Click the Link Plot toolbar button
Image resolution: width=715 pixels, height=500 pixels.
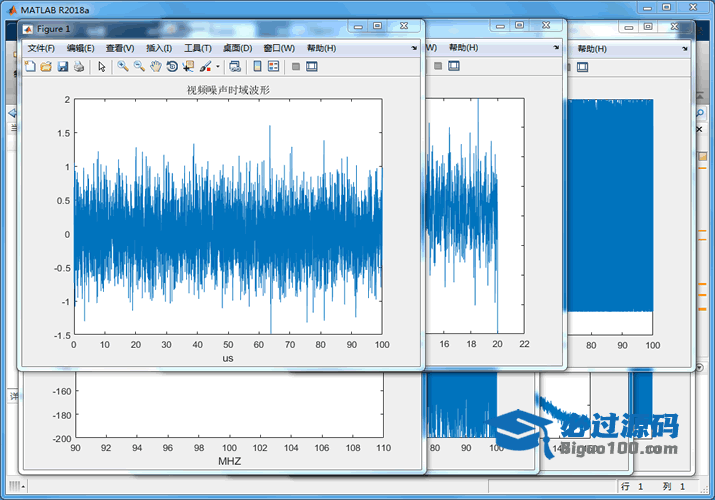coord(234,67)
